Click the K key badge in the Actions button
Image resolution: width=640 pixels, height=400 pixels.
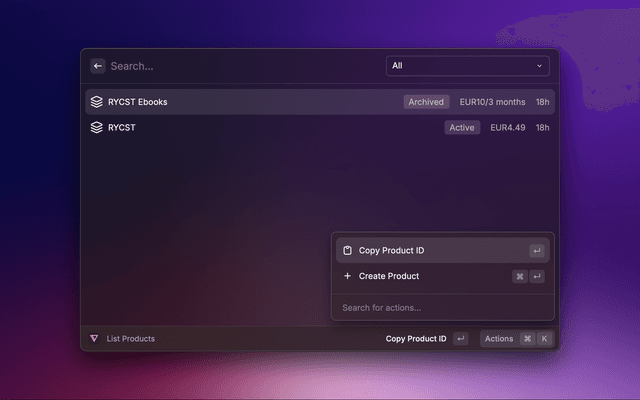[544, 339]
